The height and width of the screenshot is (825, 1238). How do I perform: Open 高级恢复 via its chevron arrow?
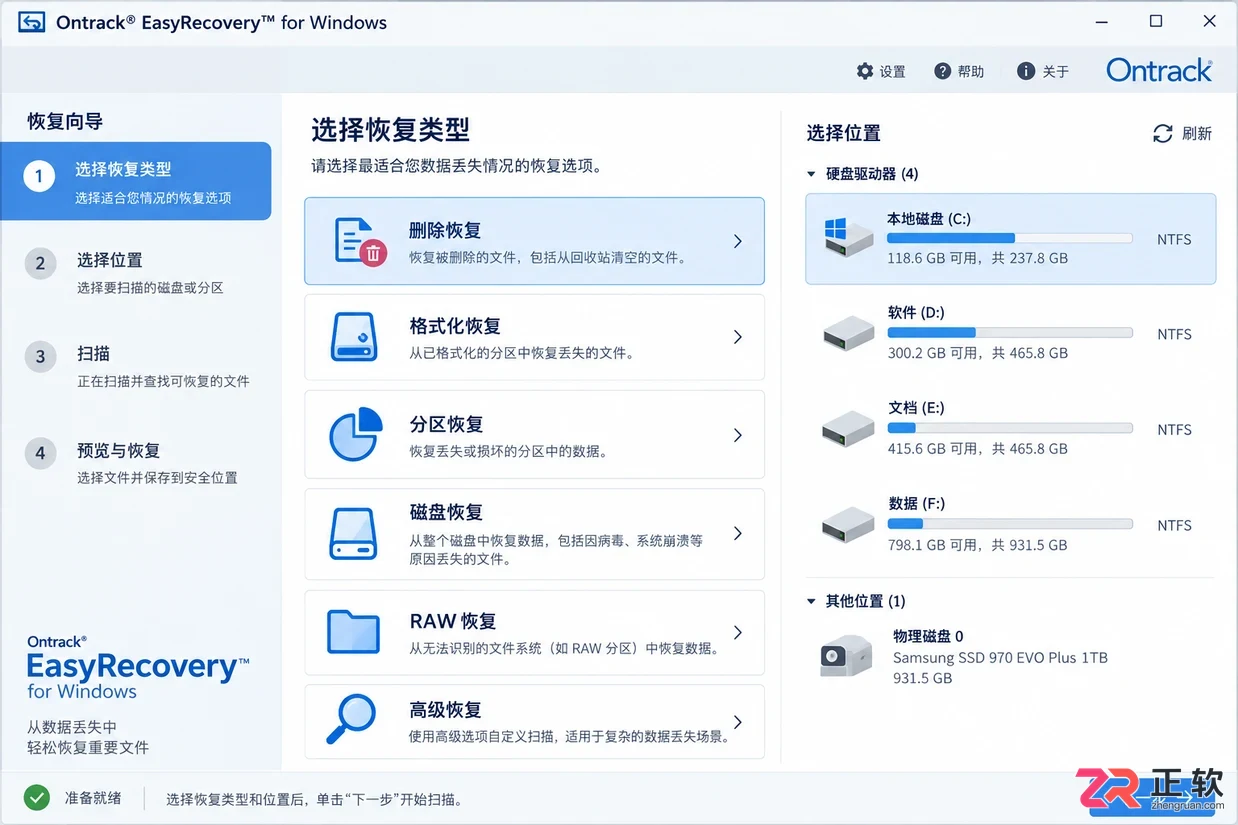[737, 721]
